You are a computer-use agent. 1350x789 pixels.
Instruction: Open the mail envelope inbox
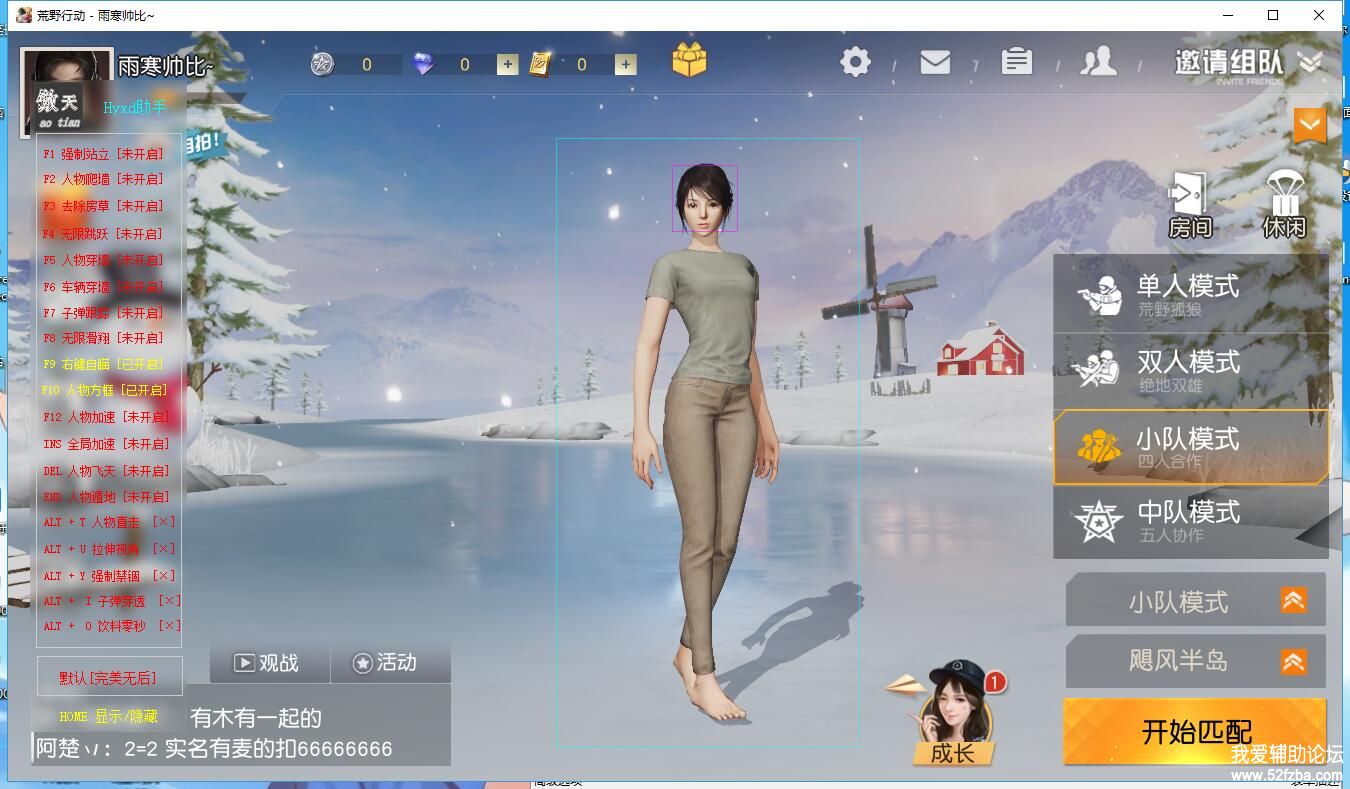(935, 62)
